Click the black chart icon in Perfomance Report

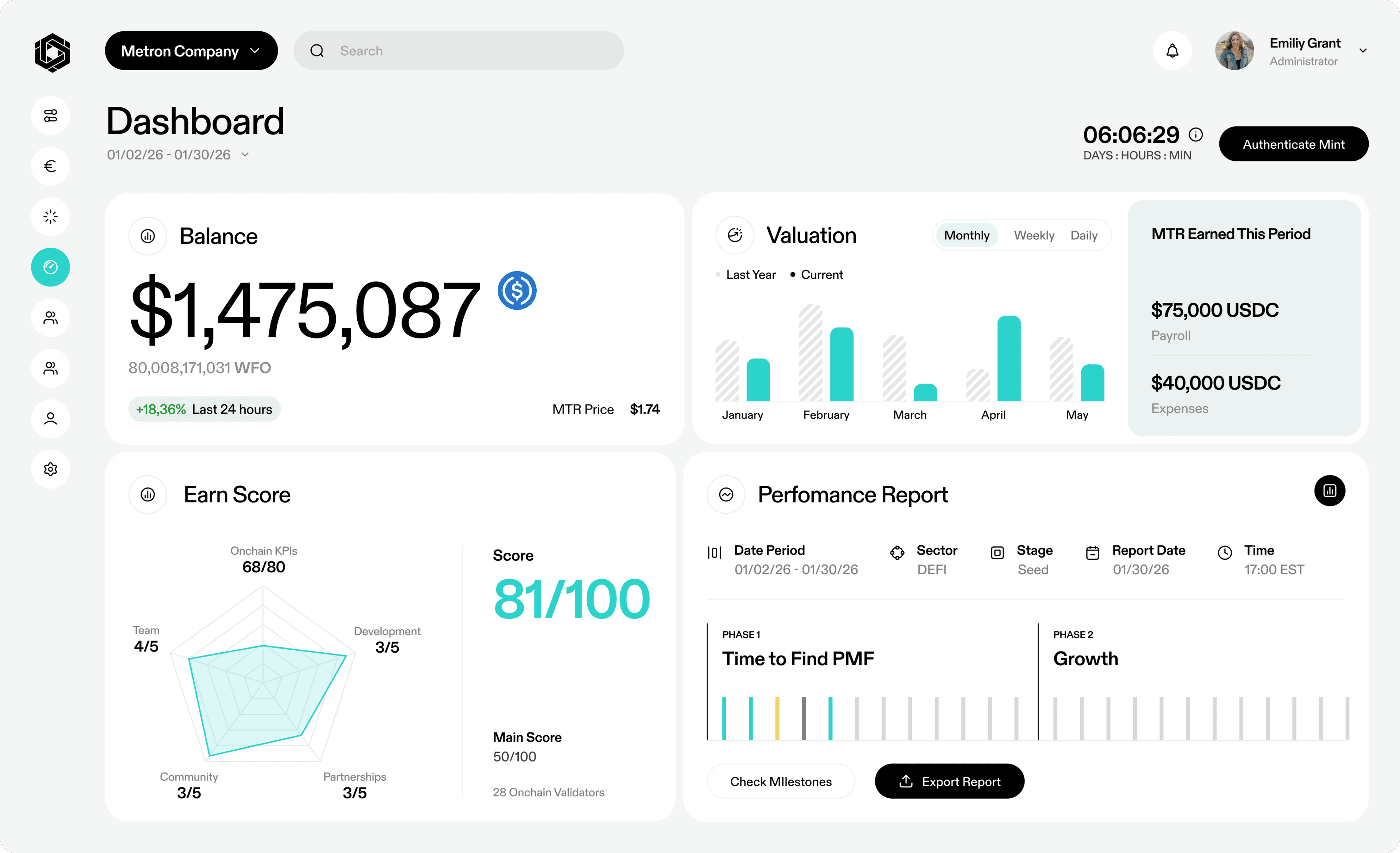1329,491
